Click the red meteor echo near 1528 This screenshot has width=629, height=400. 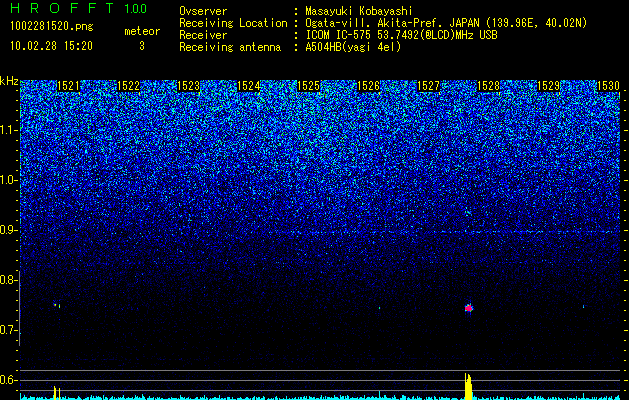tap(469, 308)
